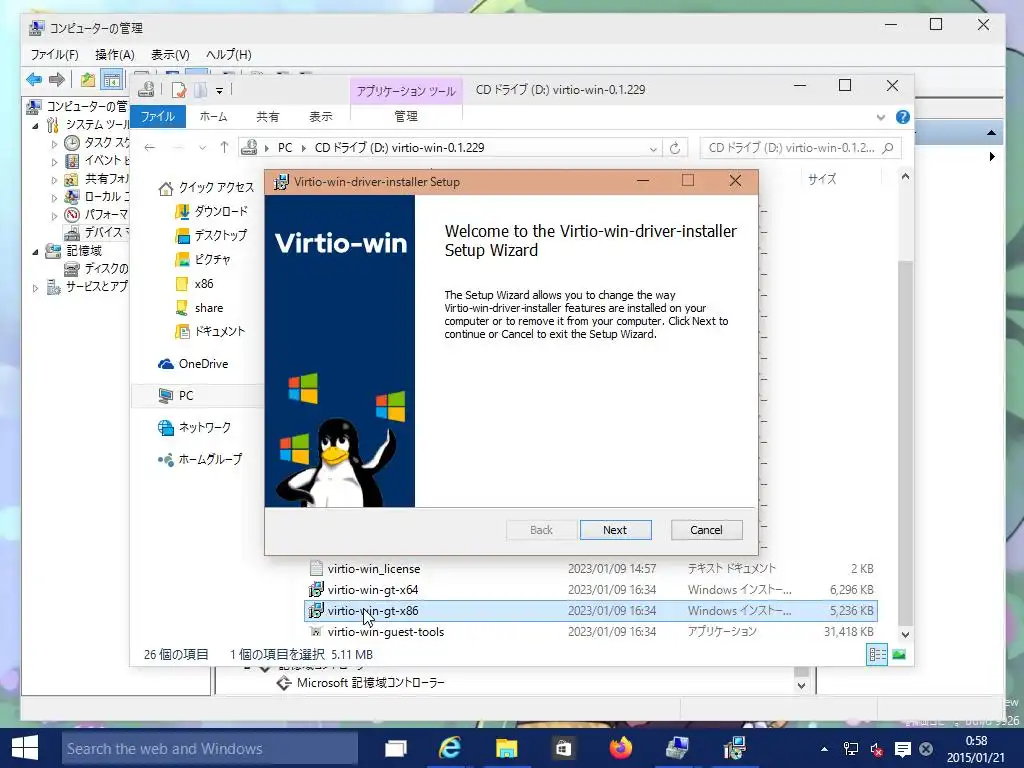This screenshot has width=1024, height=768.
Task: Click the properties icon in Explorer quick access toolbar
Action: (x=179, y=89)
